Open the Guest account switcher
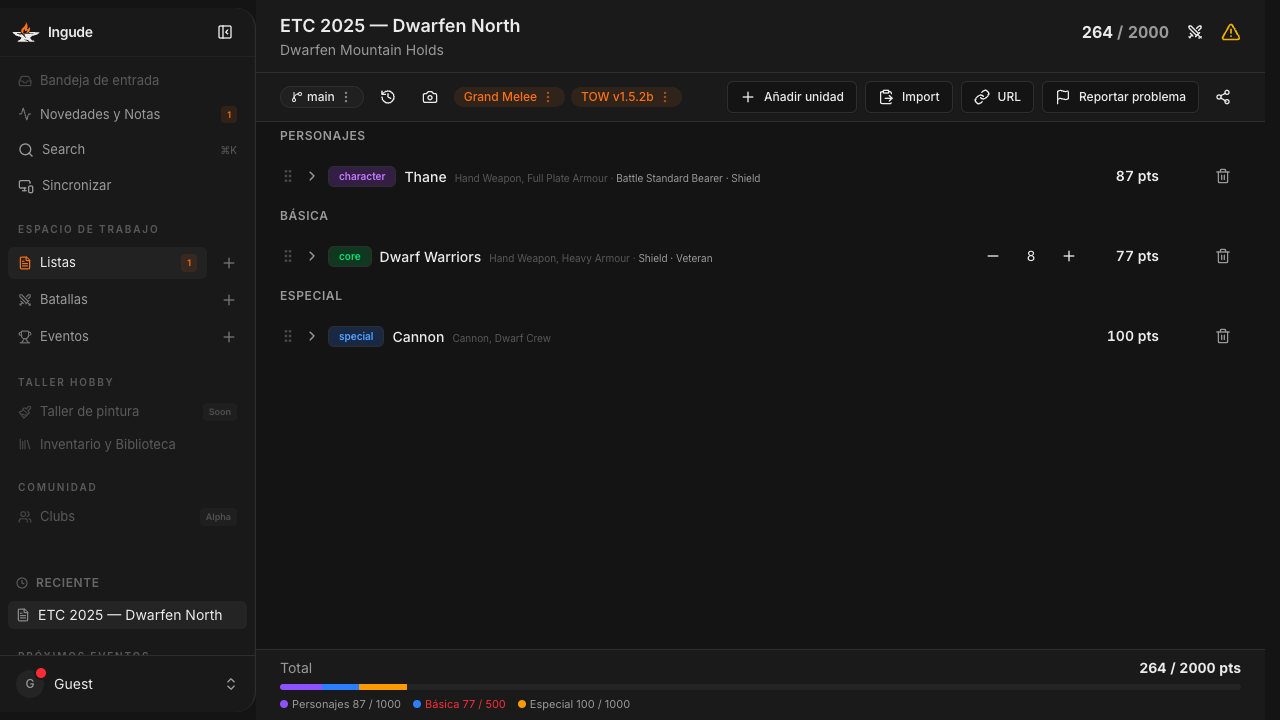 127,684
